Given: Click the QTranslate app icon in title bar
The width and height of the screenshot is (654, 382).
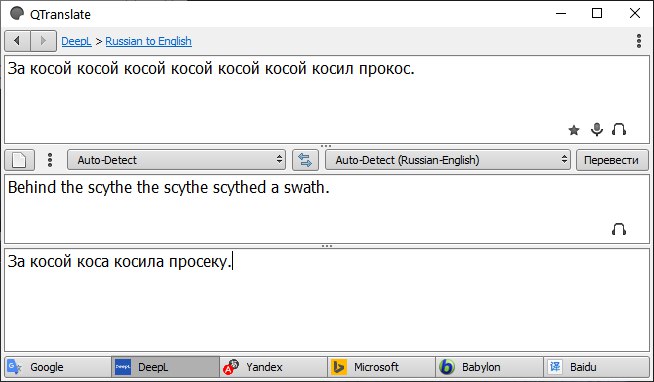Looking at the screenshot, I should (17, 13).
